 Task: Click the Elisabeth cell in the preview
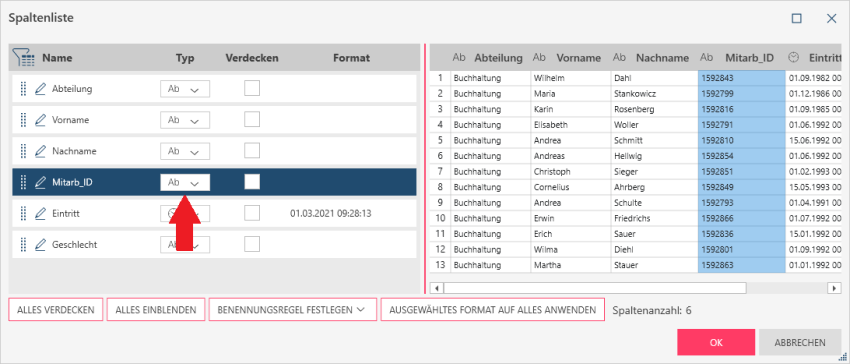(x=570, y=125)
